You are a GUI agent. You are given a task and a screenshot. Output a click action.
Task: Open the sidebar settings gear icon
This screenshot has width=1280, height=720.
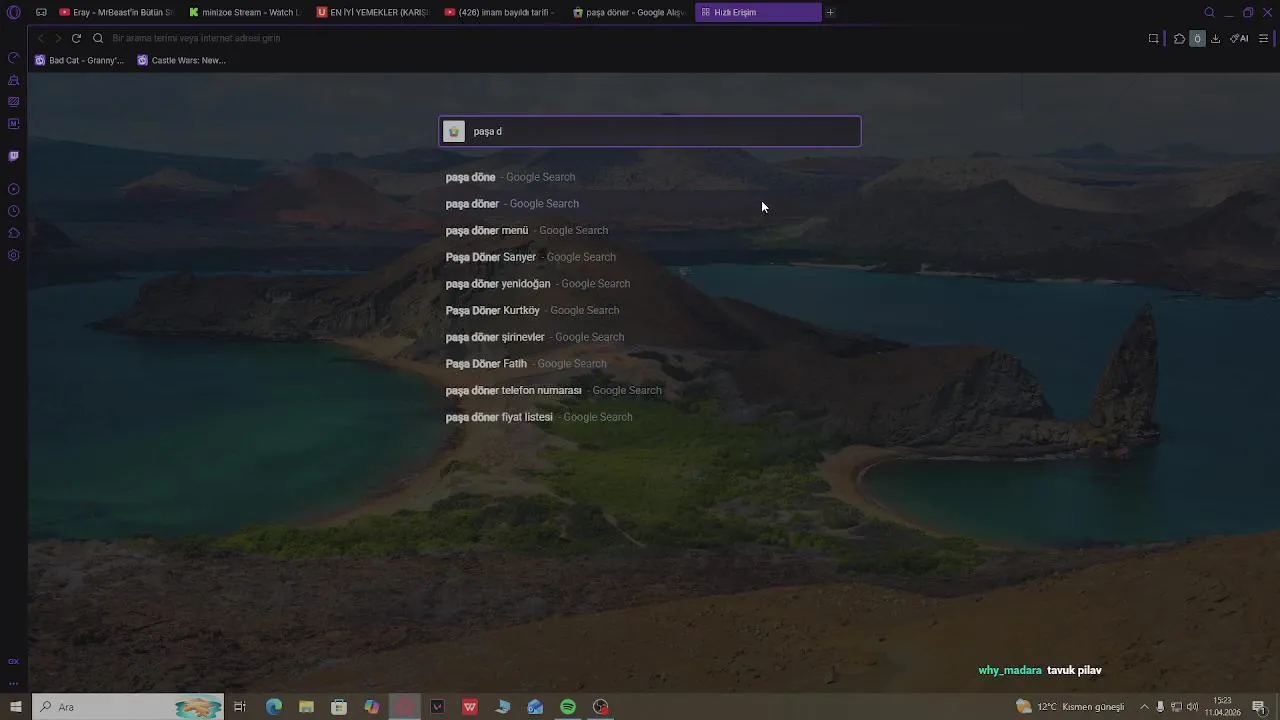click(13, 255)
